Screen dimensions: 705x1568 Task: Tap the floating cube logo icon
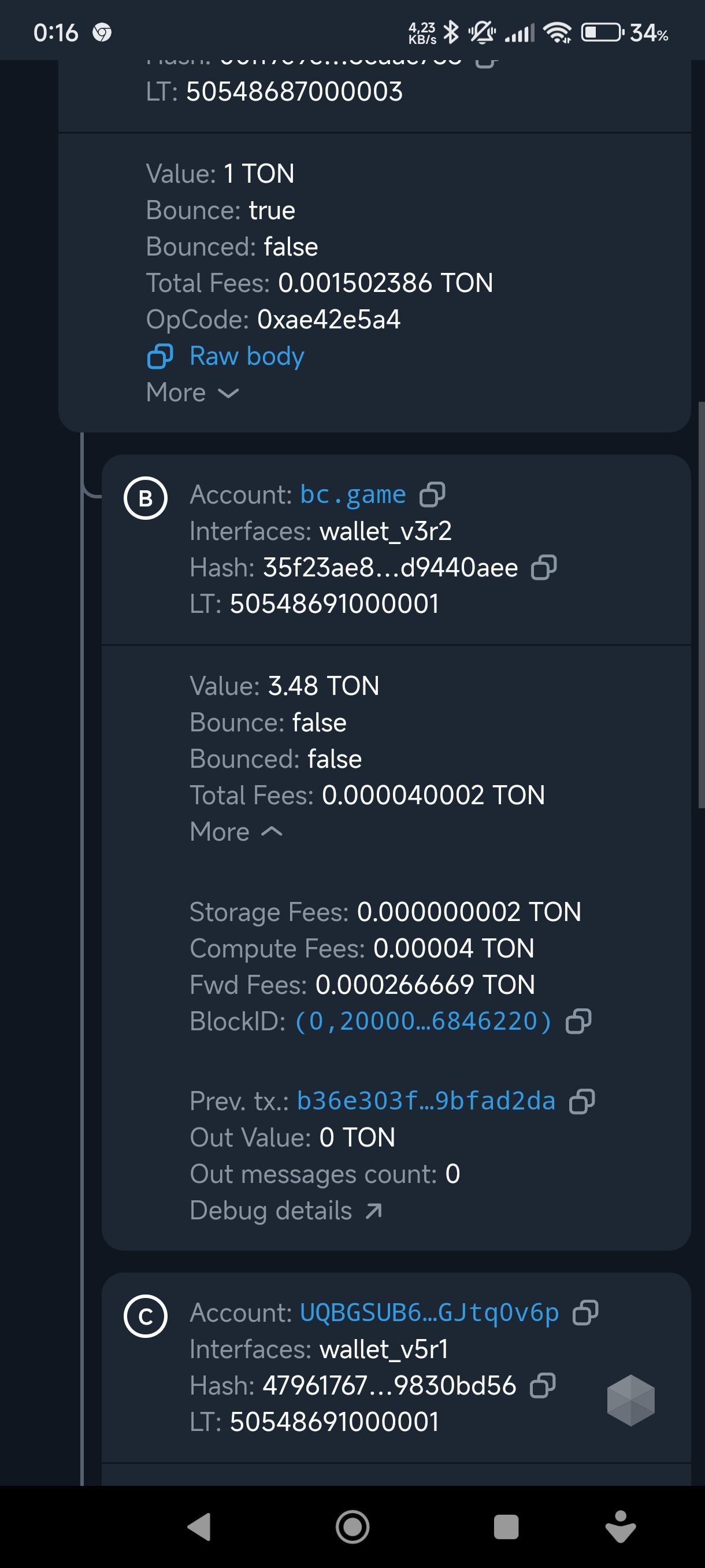tap(630, 1400)
